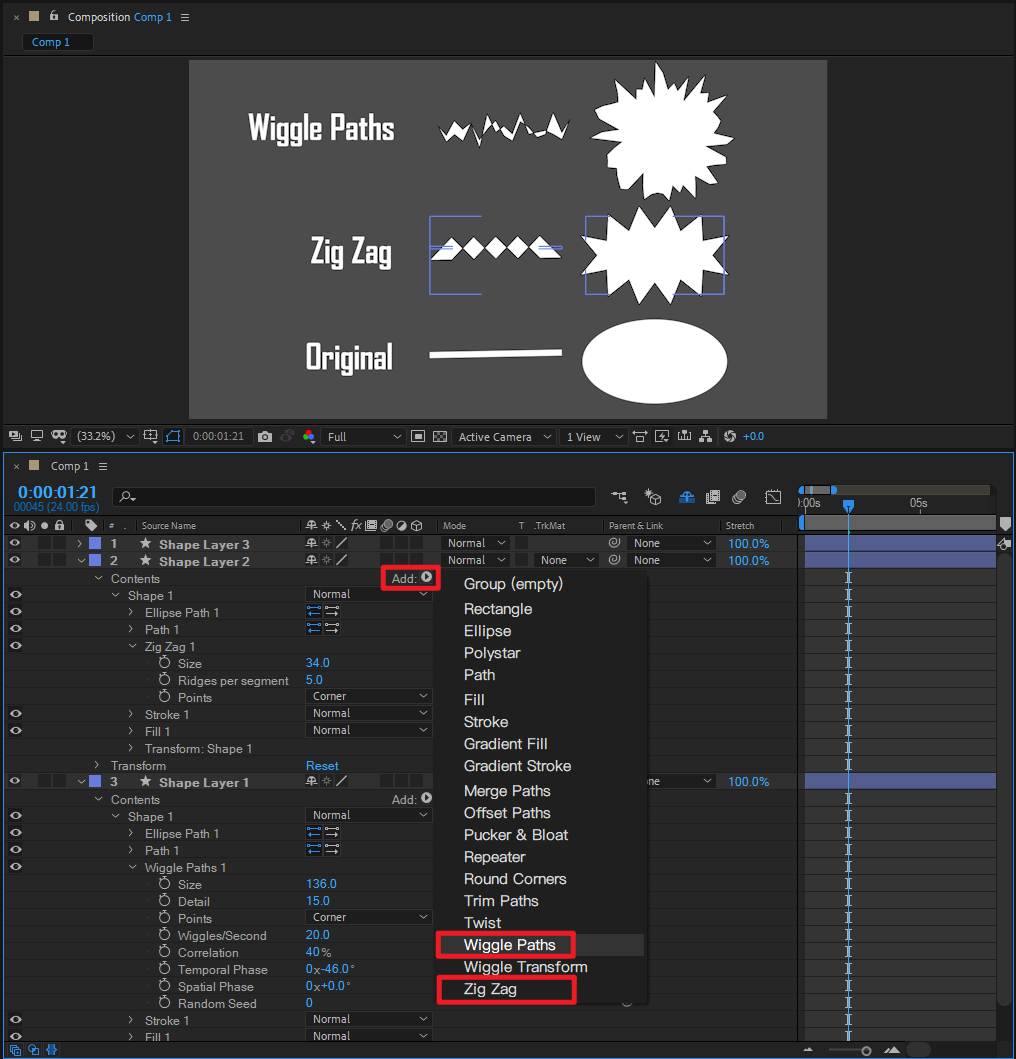1016x1059 pixels.
Task: Click the Frame Blending icon in timeline
Action: (x=713, y=497)
